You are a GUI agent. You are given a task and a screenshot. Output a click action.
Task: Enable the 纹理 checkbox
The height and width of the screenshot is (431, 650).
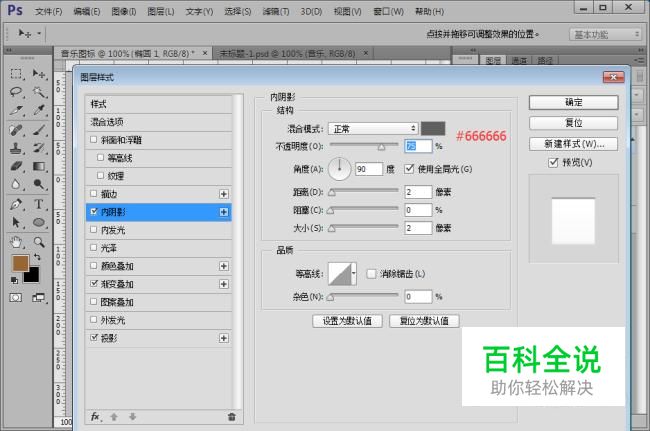100,176
